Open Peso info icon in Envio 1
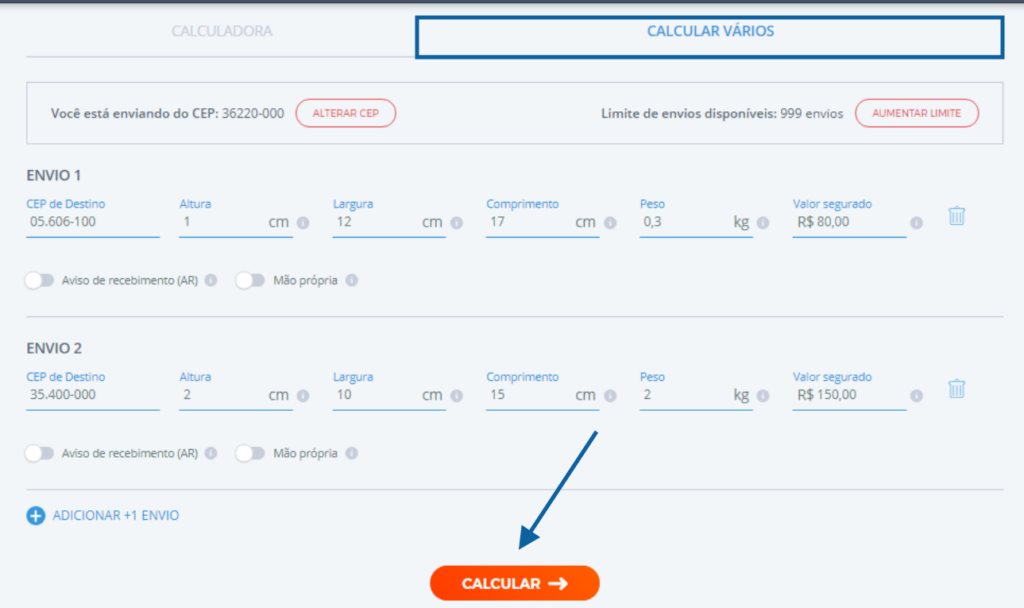The image size is (1024, 608). [763, 223]
